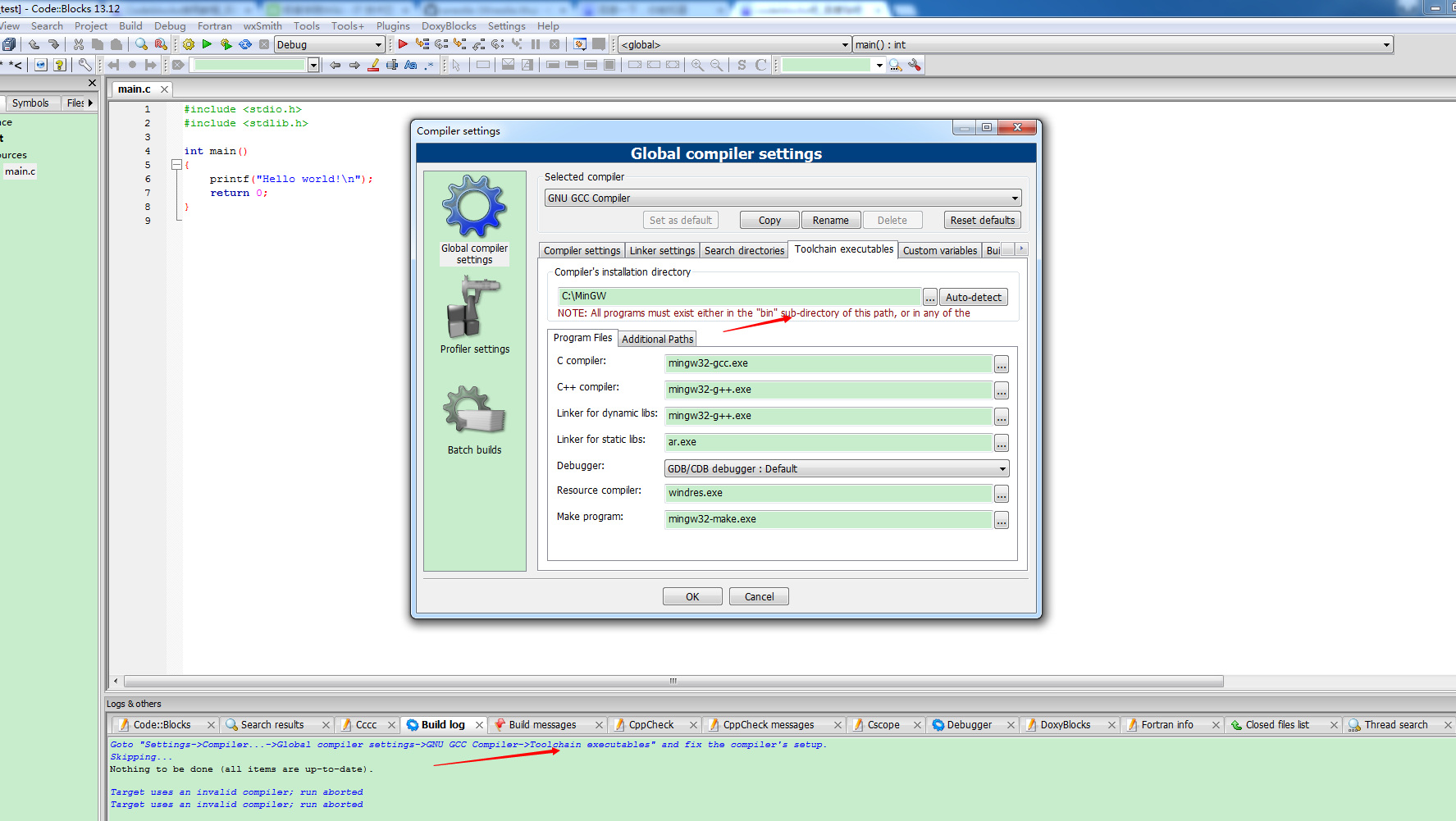Image resolution: width=1456 pixels, height=821 pixels.
Task: Click OK in Compiler settings dialog
Action: coord(692,596)
